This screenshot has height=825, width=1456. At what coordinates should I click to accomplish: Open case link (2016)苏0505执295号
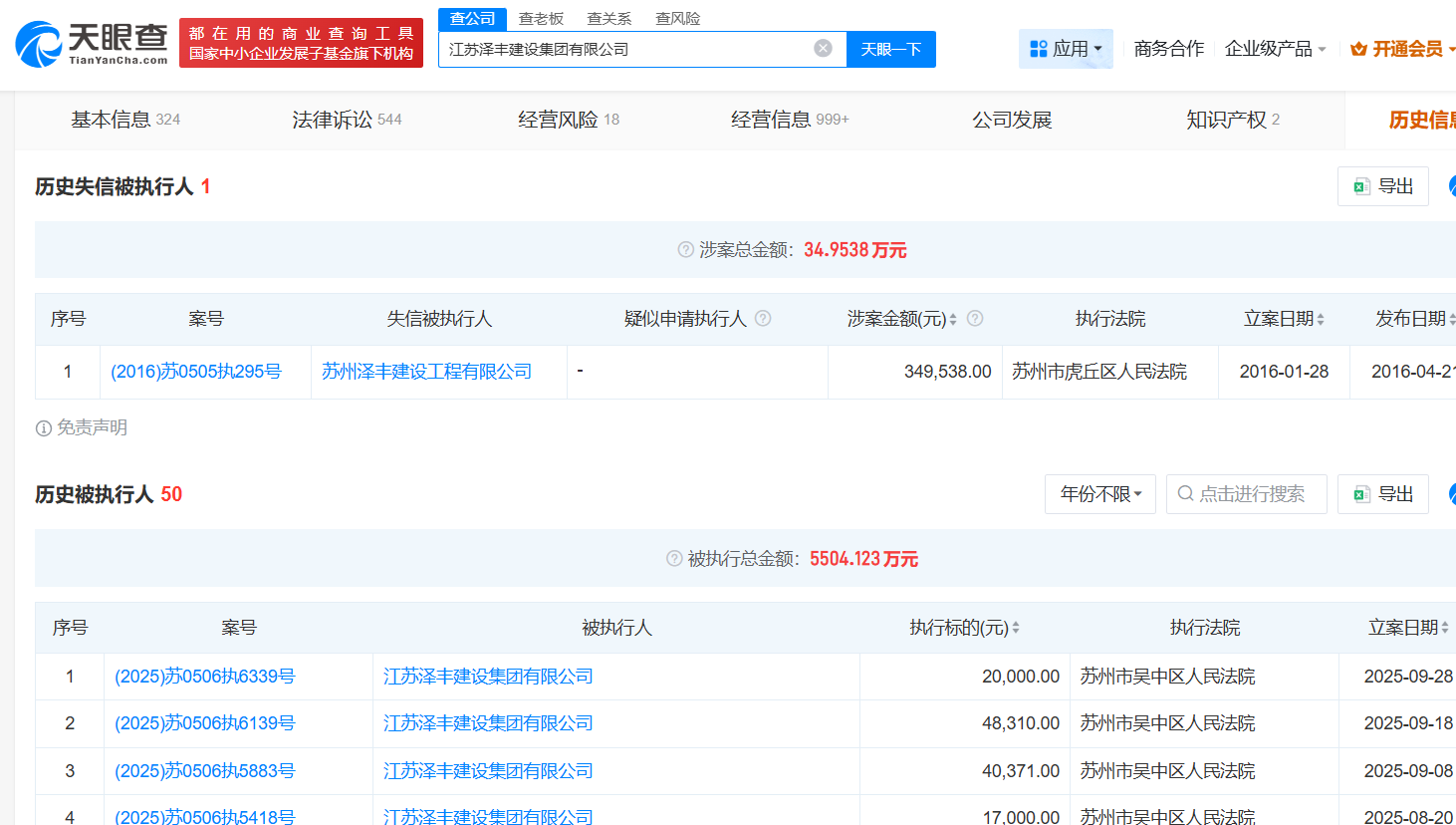pos(196,372)
